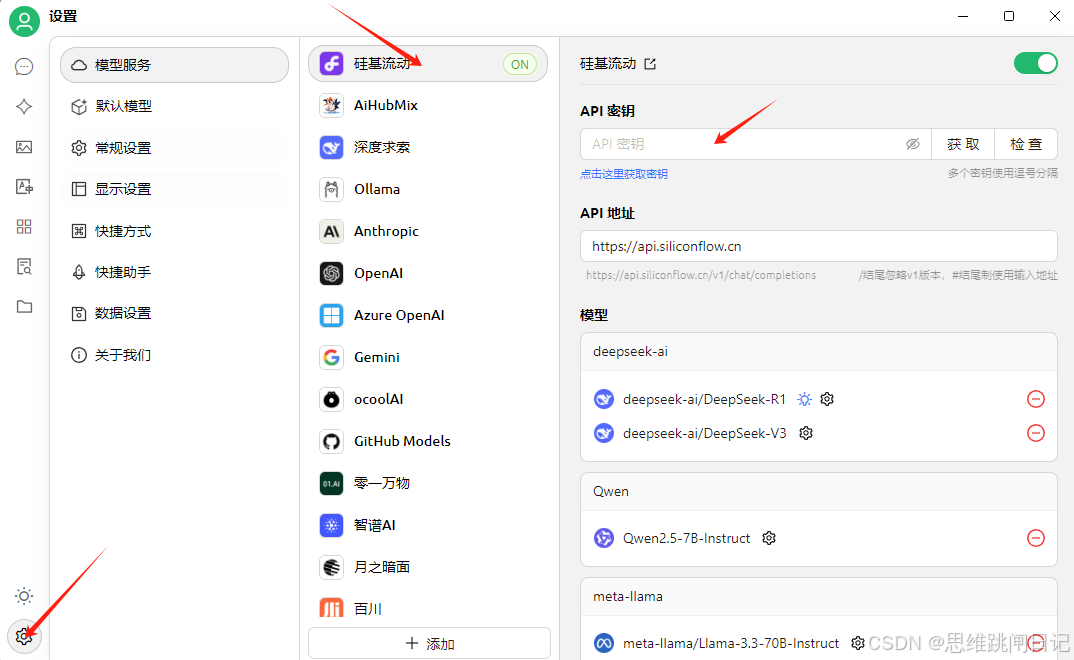Image resolution: width=1074 pixels, height=660 pixels.
Task: Open the 关于我们 settings section
Action: pos(175,355)
